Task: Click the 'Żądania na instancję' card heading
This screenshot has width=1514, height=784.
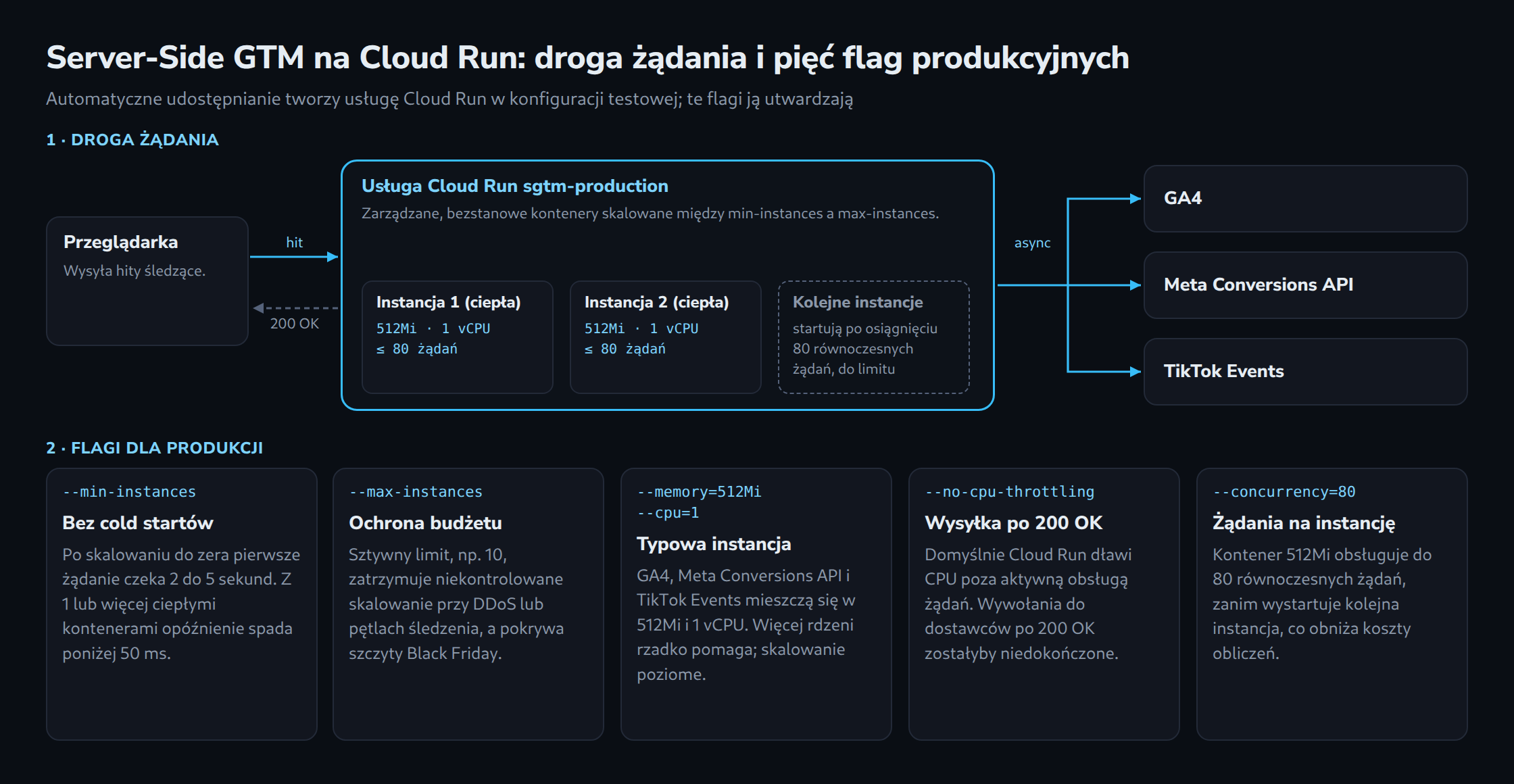Action: click(x=1304, y=523)
